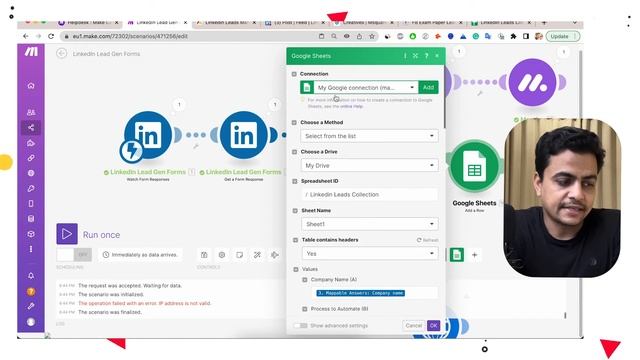Click Spreadsheet ID input field
Image resolution: width=640 pixels, height=360 pixels.
click(370, 195)
